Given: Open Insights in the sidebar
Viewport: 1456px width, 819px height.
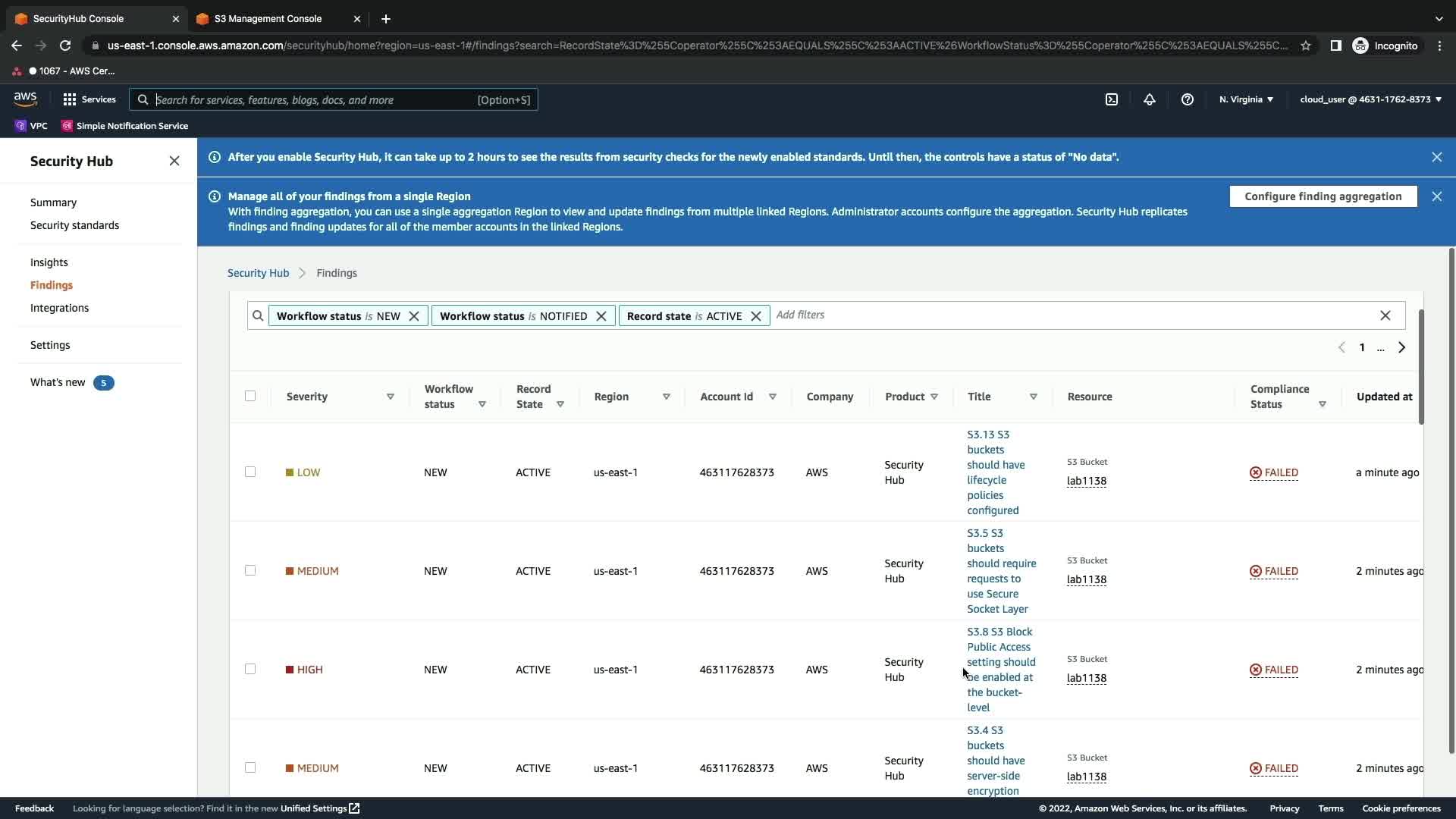Looking at the screenshot, I should tap(49, 262).
